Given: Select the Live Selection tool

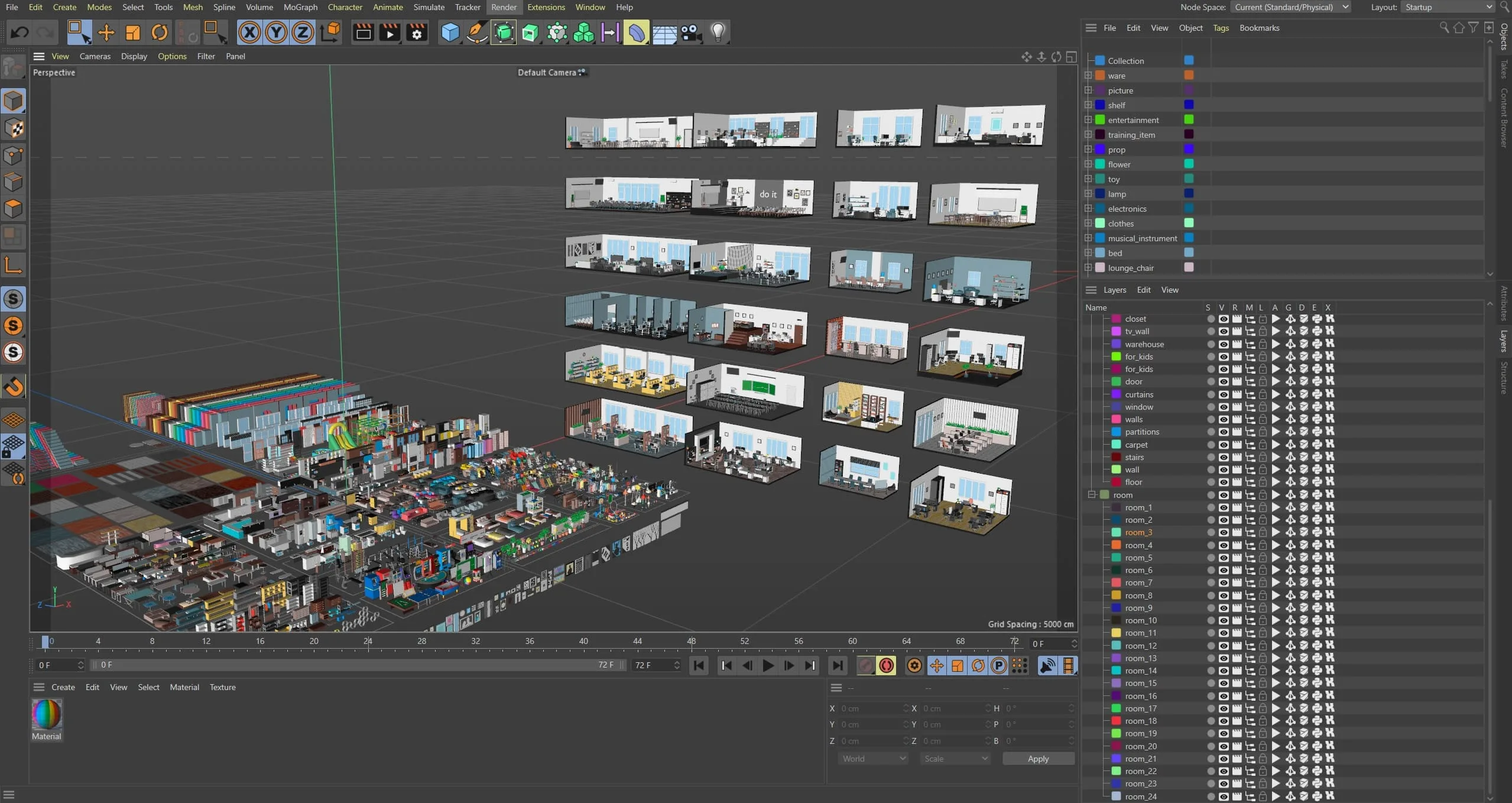Looking at the screenshot, I should pos(79,32).
